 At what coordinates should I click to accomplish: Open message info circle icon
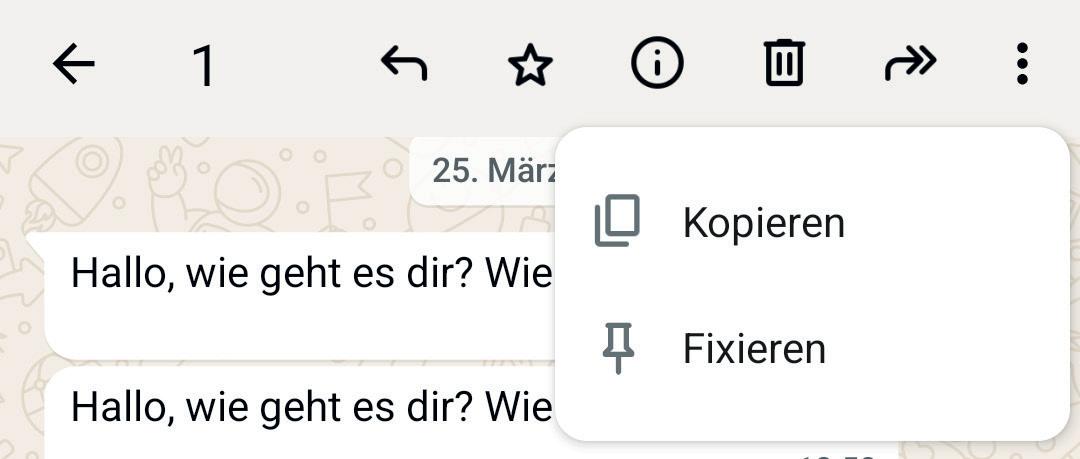(x=657, y=65)
